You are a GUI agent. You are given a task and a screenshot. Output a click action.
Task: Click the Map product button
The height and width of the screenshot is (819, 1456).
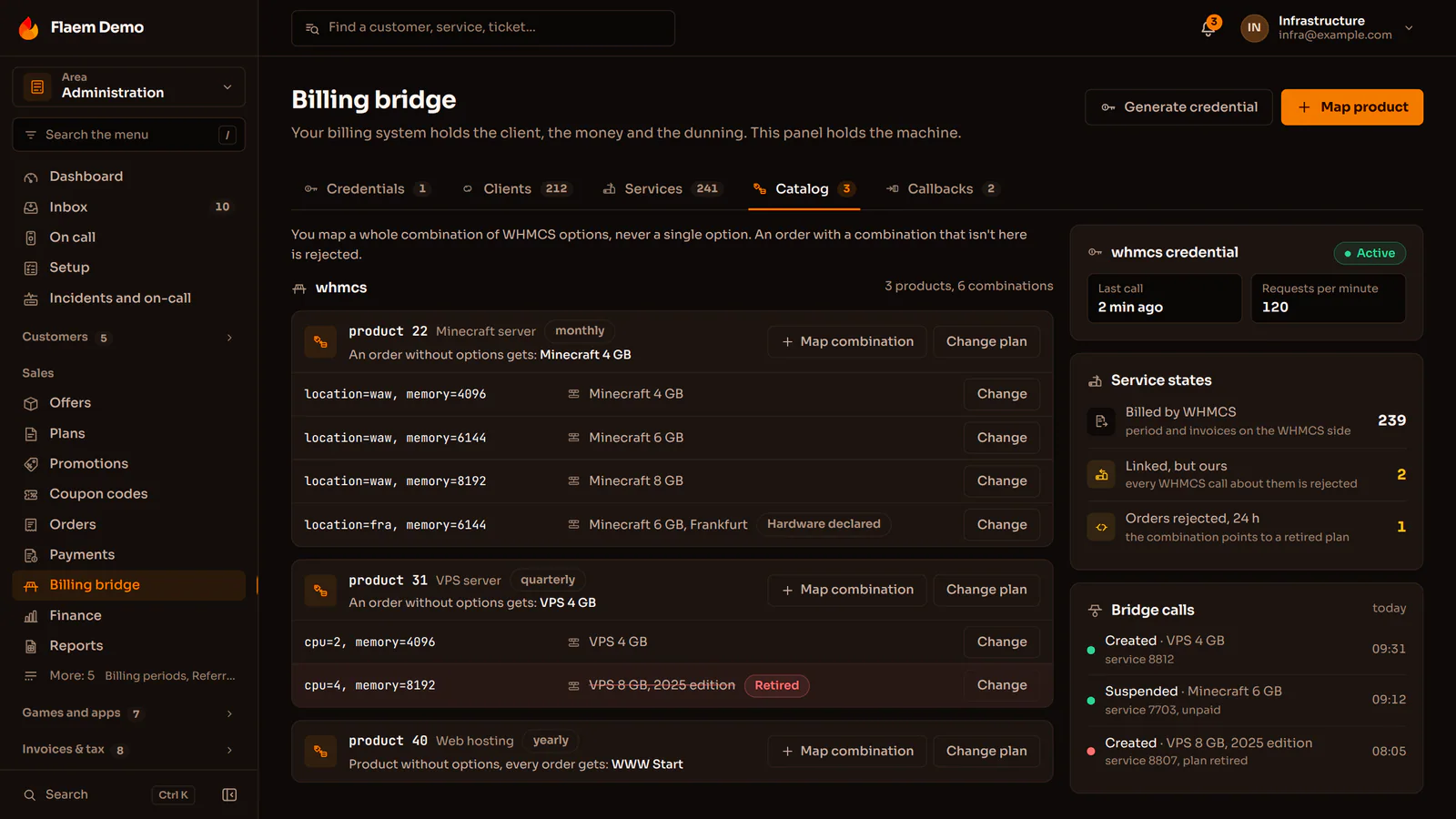coord(1351,107)
